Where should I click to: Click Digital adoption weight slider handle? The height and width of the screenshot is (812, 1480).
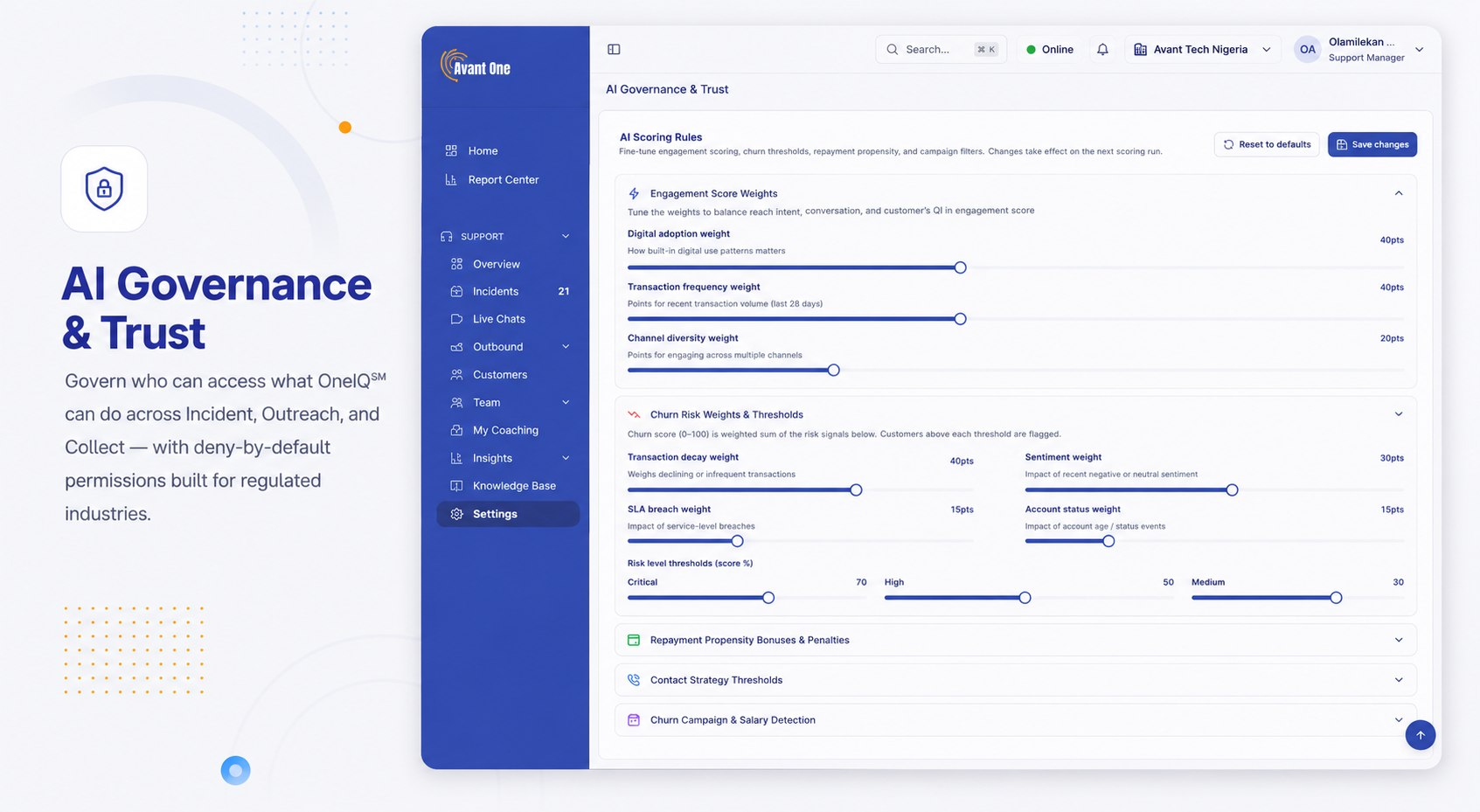(960, 267)
